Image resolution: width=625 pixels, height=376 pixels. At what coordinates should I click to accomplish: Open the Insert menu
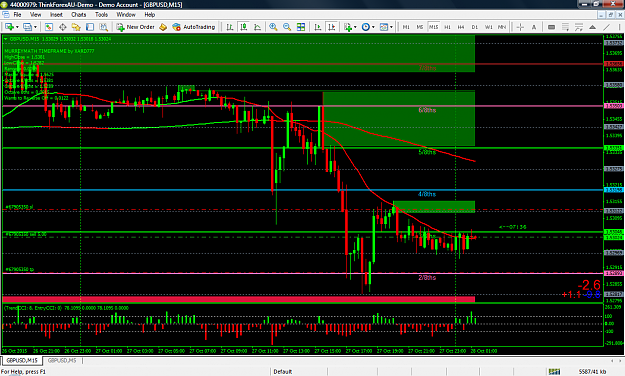coord(56,14)
